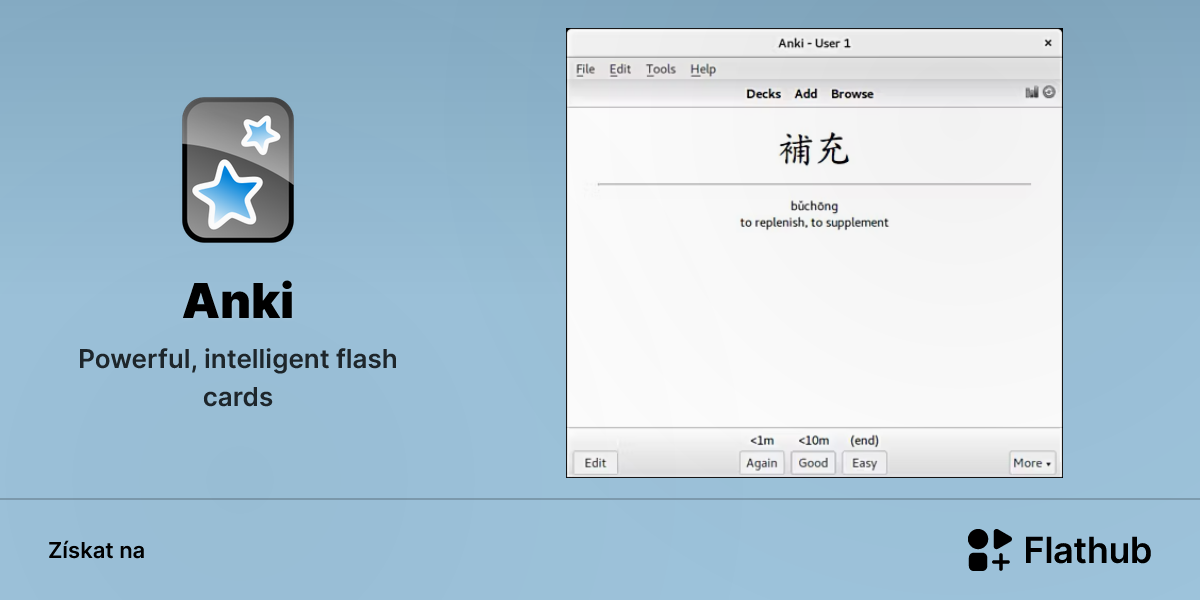
Task: Click the pinyin text bǔchōng
Action: coord(814,207)
